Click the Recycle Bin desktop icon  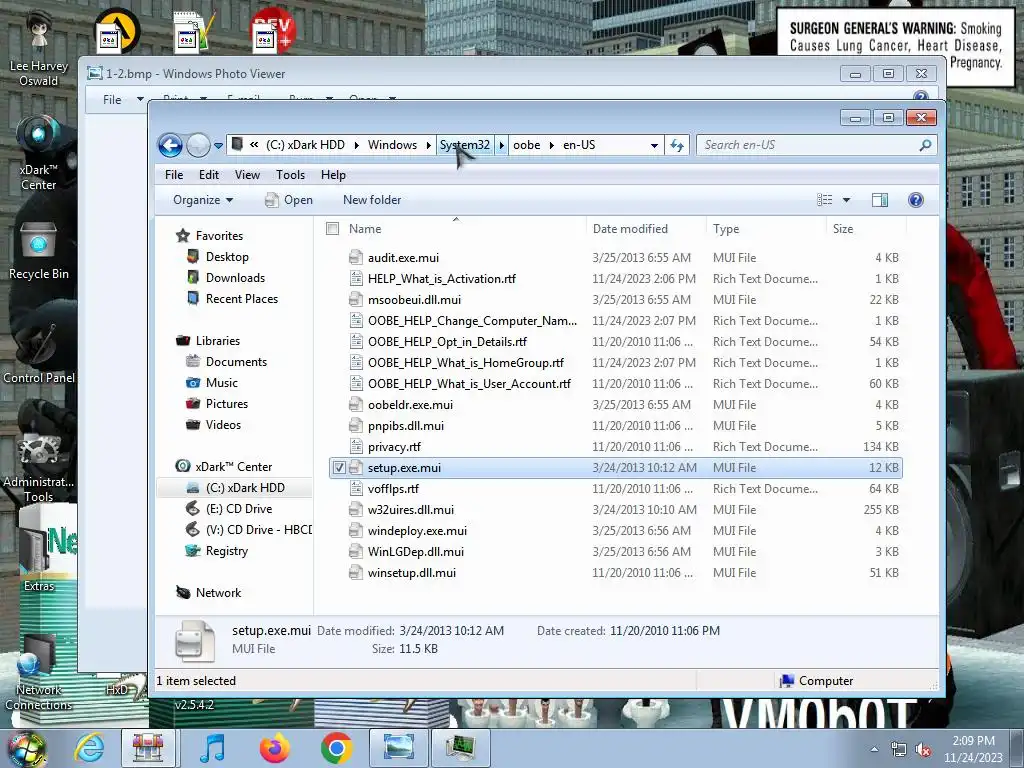tap(39, 251)
